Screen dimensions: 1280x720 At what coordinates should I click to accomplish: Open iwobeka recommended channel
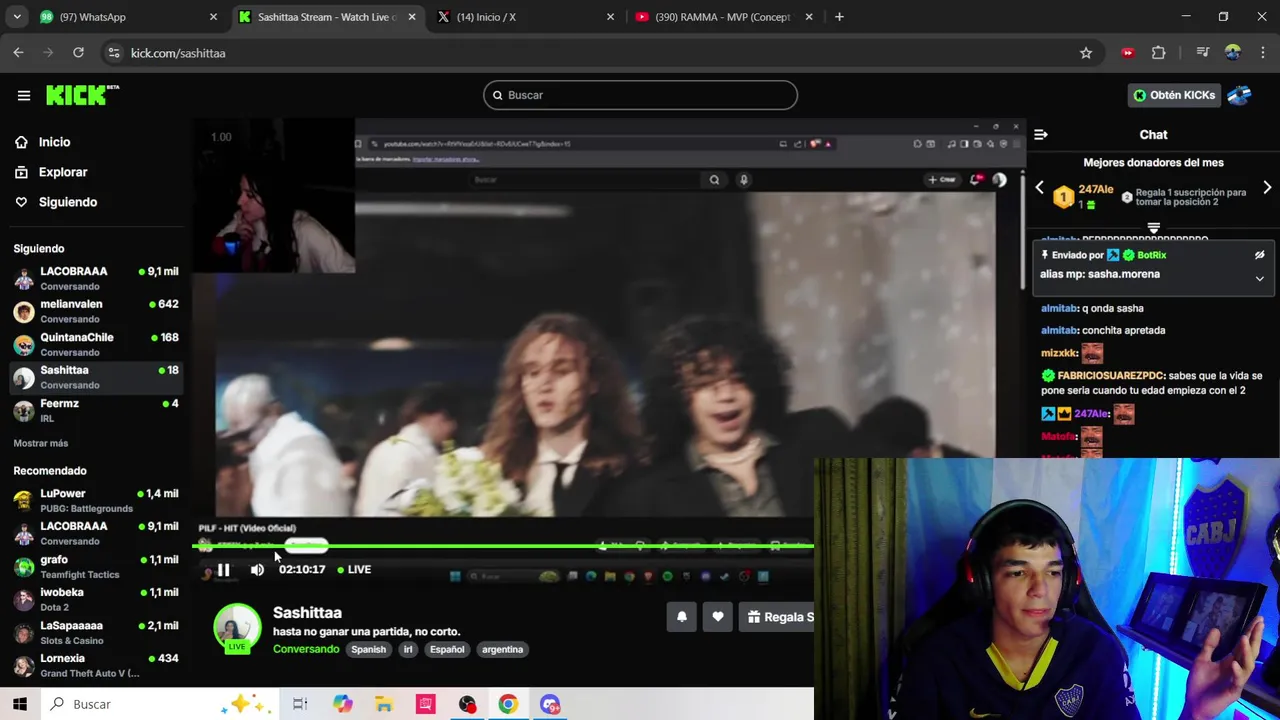pos(96,599)
